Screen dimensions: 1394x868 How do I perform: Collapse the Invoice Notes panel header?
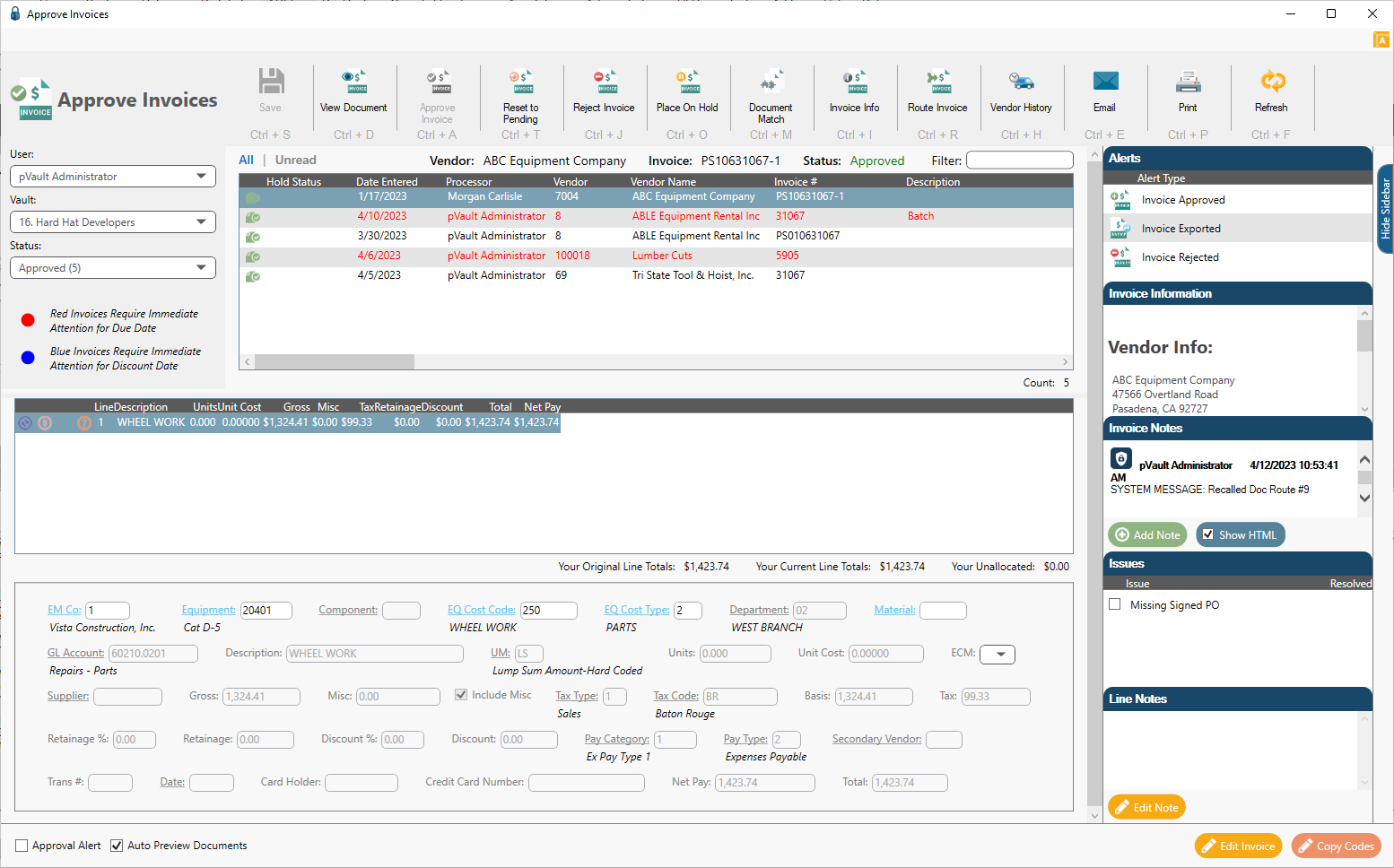pos(1238,428)
